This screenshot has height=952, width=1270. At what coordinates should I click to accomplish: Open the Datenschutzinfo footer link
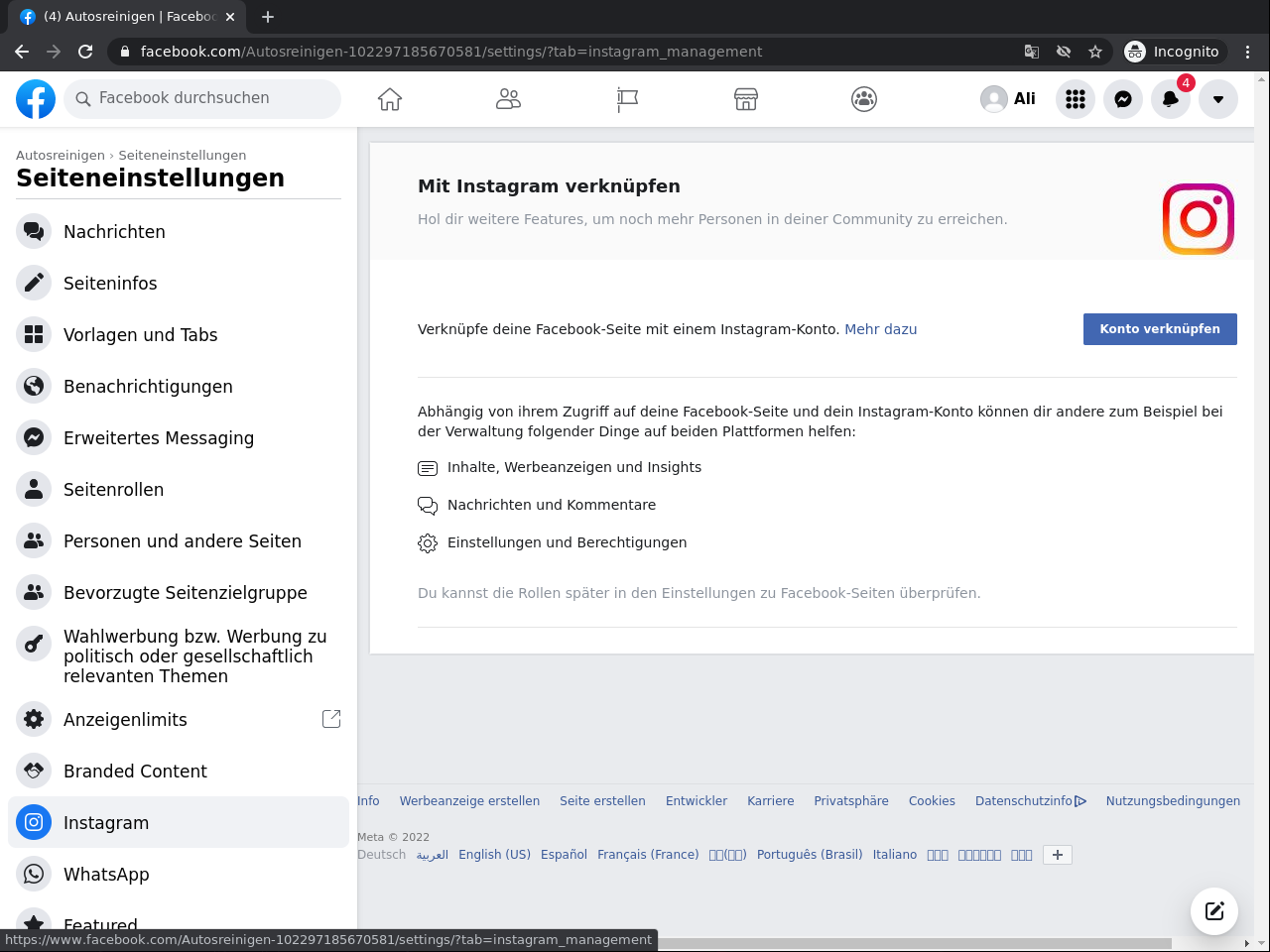click(x=1030, y=801)
